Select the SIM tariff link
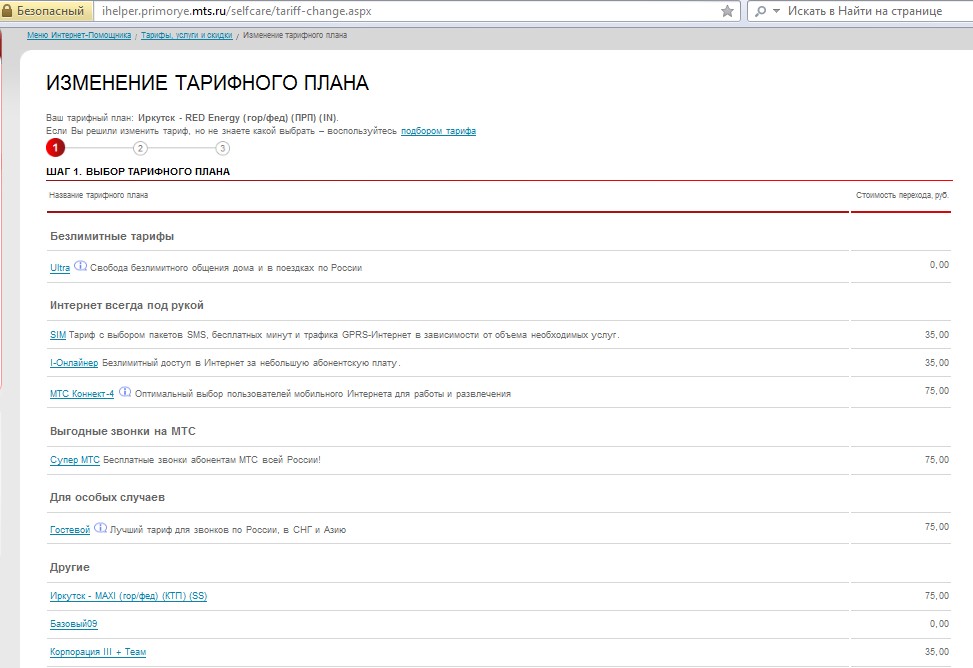Viewport: 973px width, 668px height. point(58,335)
